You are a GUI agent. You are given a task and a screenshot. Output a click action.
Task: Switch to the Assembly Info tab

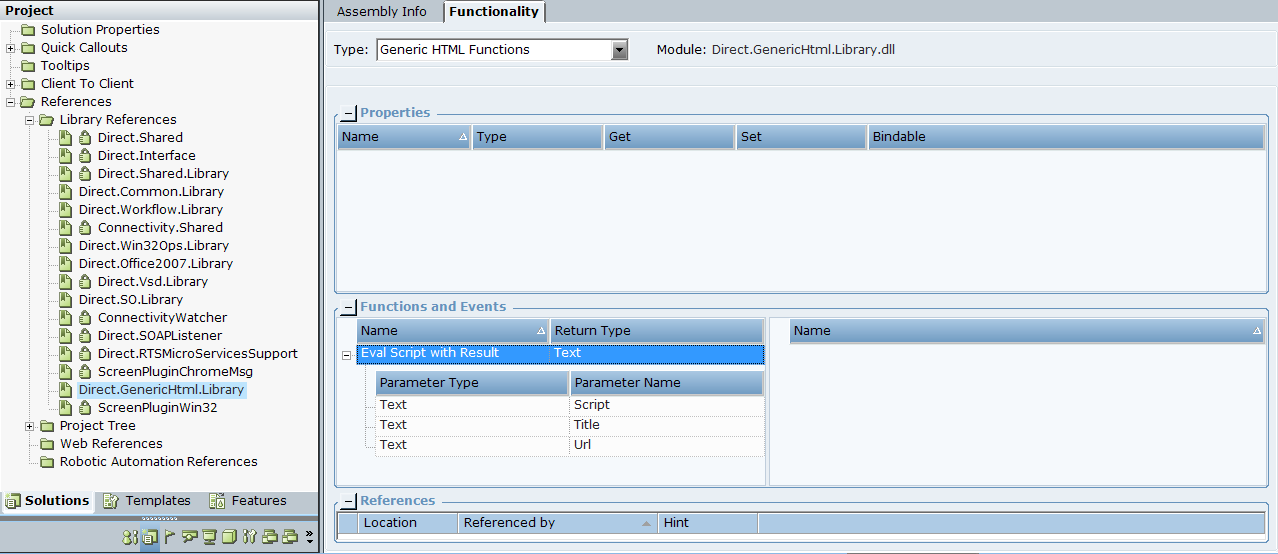381,12
